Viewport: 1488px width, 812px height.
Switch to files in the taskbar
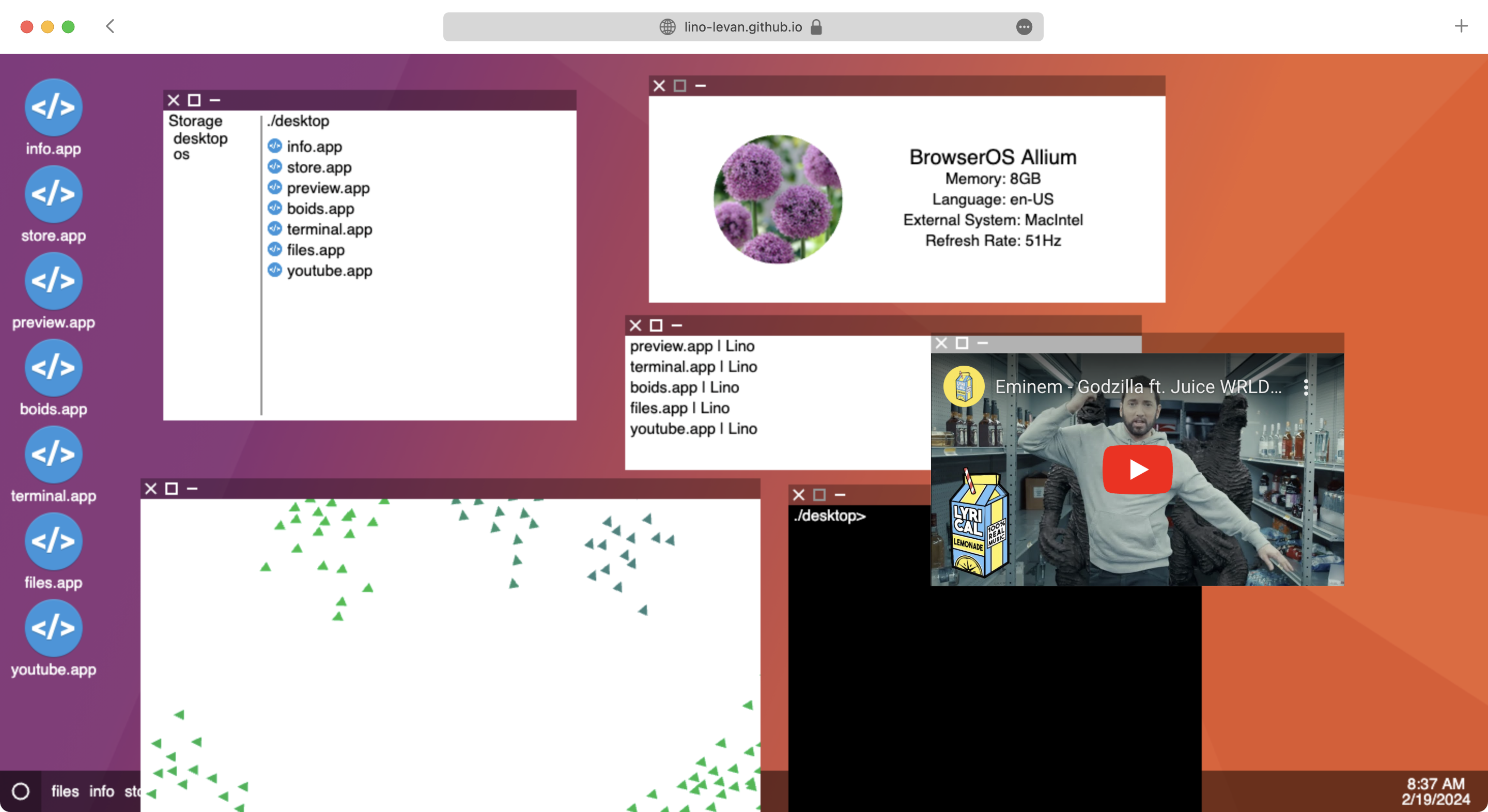[65, 791]
